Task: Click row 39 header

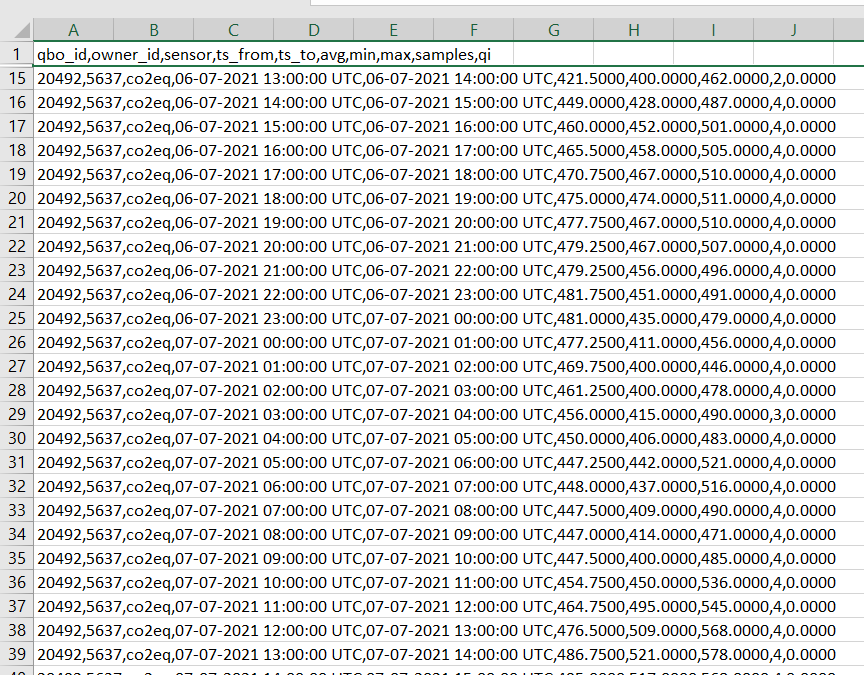Action: point(16,654)
